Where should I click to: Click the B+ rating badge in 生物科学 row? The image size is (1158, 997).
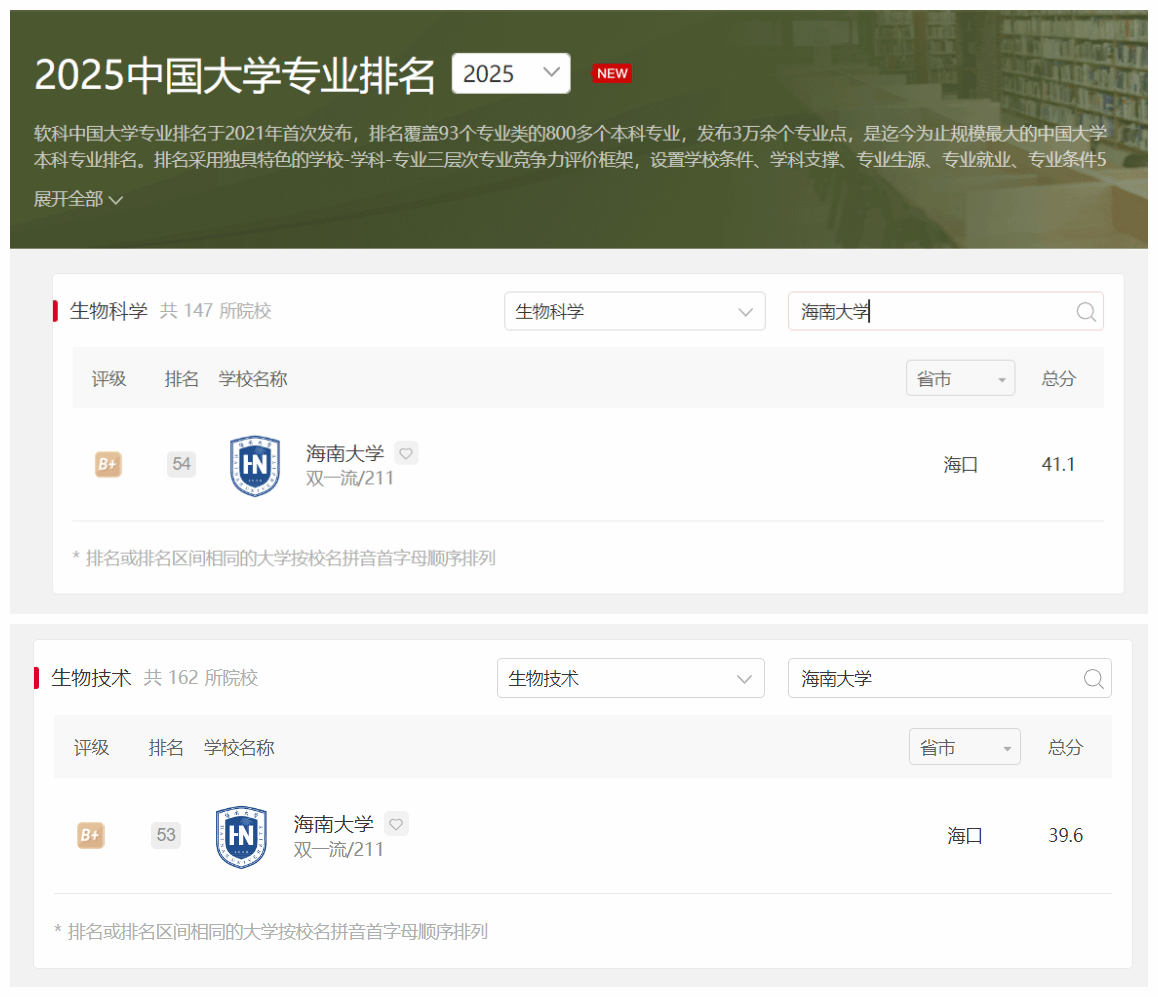(108, 464)
